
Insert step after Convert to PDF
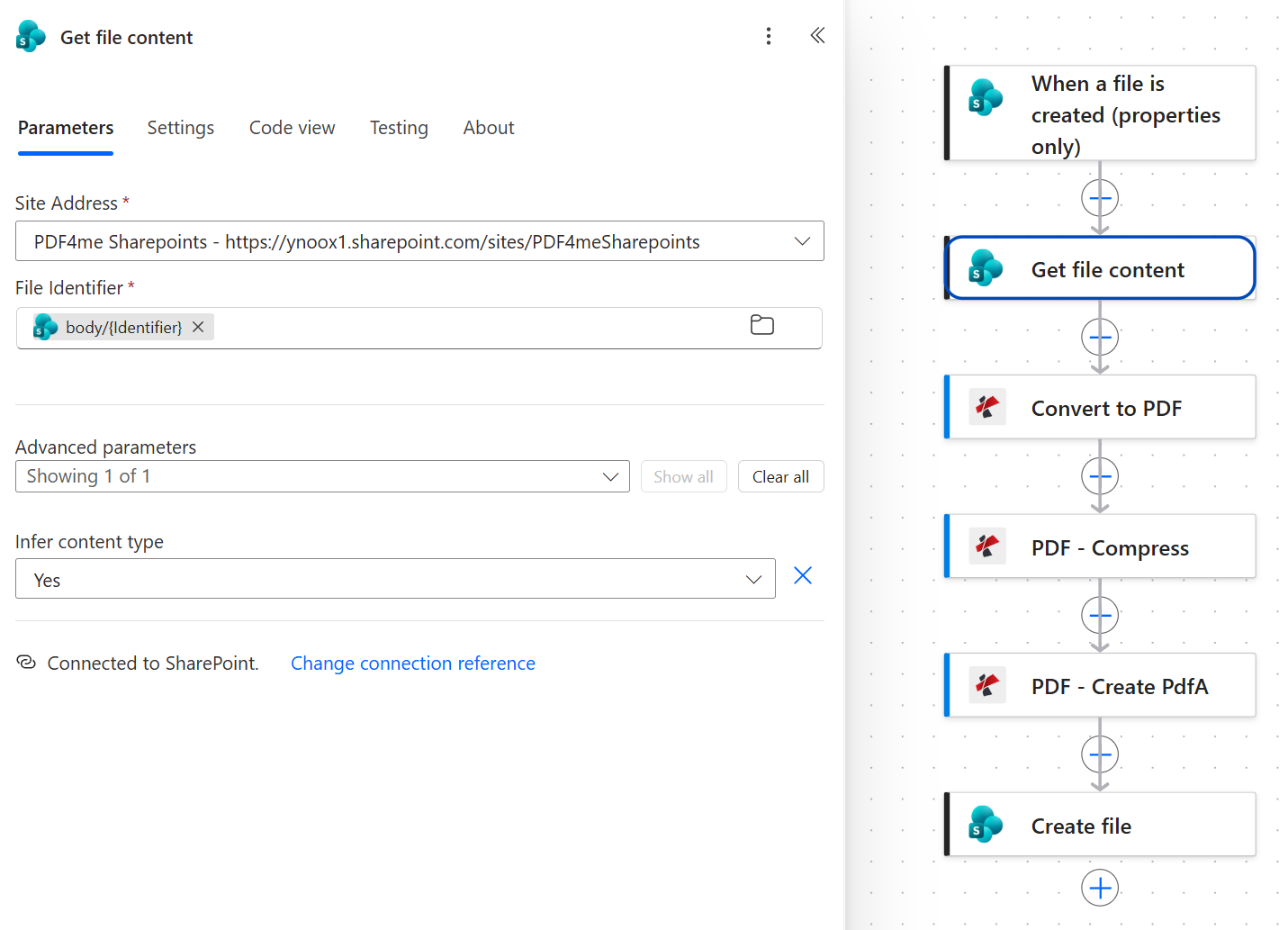coord(1100,476)
